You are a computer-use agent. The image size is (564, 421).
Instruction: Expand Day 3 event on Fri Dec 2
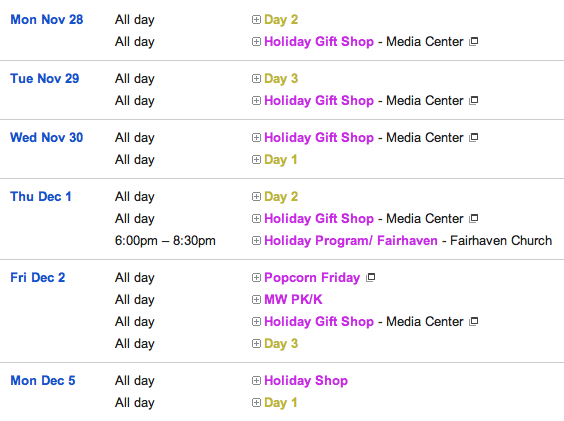pyautogui.click(x=256, y=344)
